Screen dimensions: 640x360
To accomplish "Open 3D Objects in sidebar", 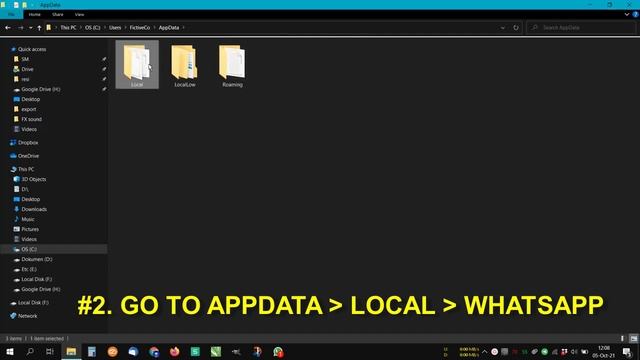I will point(34,179).
